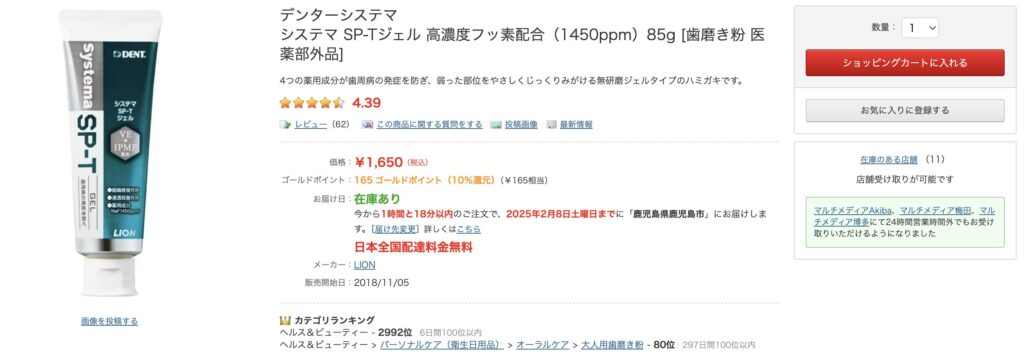Add the item to the shopping cart
1024x361 pixels.
tap(904, 63)
